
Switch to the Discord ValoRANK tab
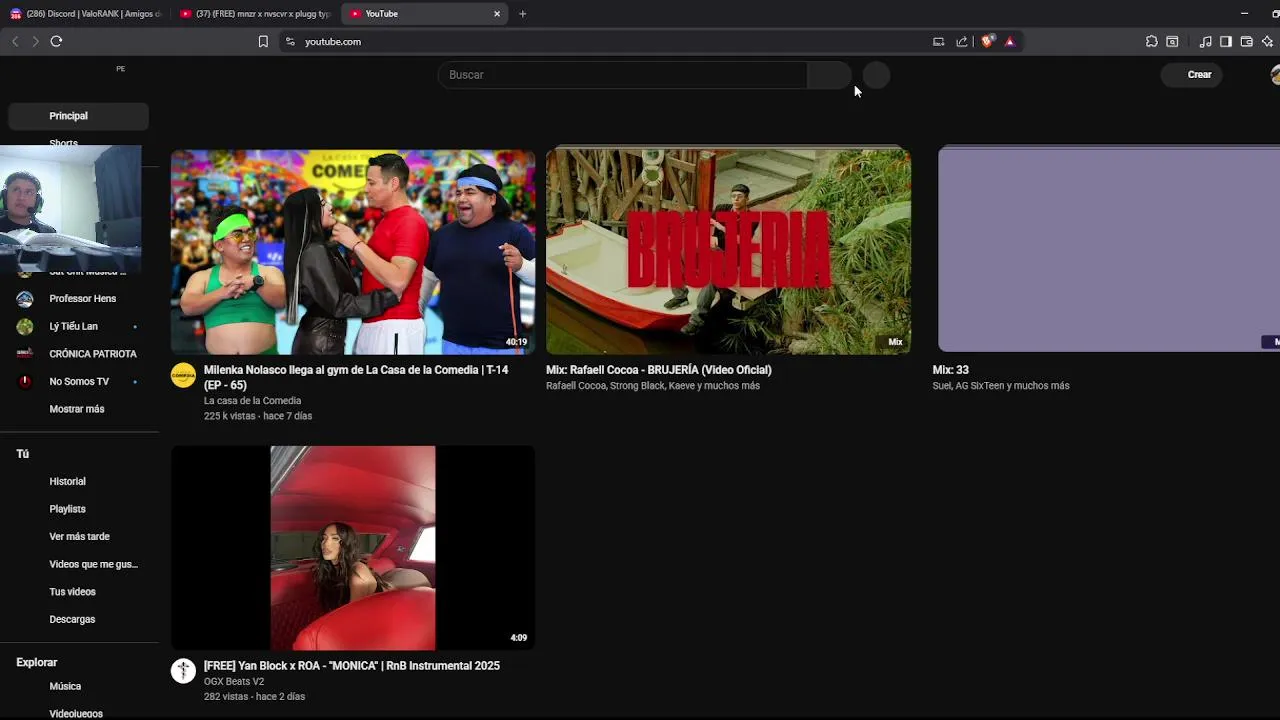[87, 14]
